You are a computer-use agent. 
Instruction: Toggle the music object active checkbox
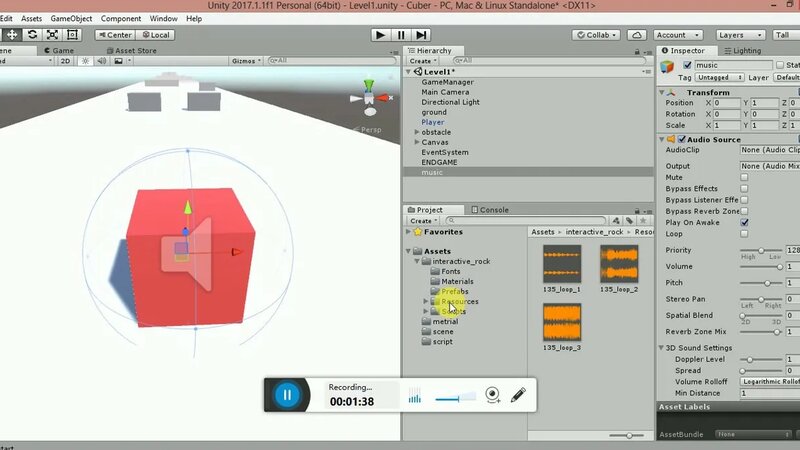[687, 65]
